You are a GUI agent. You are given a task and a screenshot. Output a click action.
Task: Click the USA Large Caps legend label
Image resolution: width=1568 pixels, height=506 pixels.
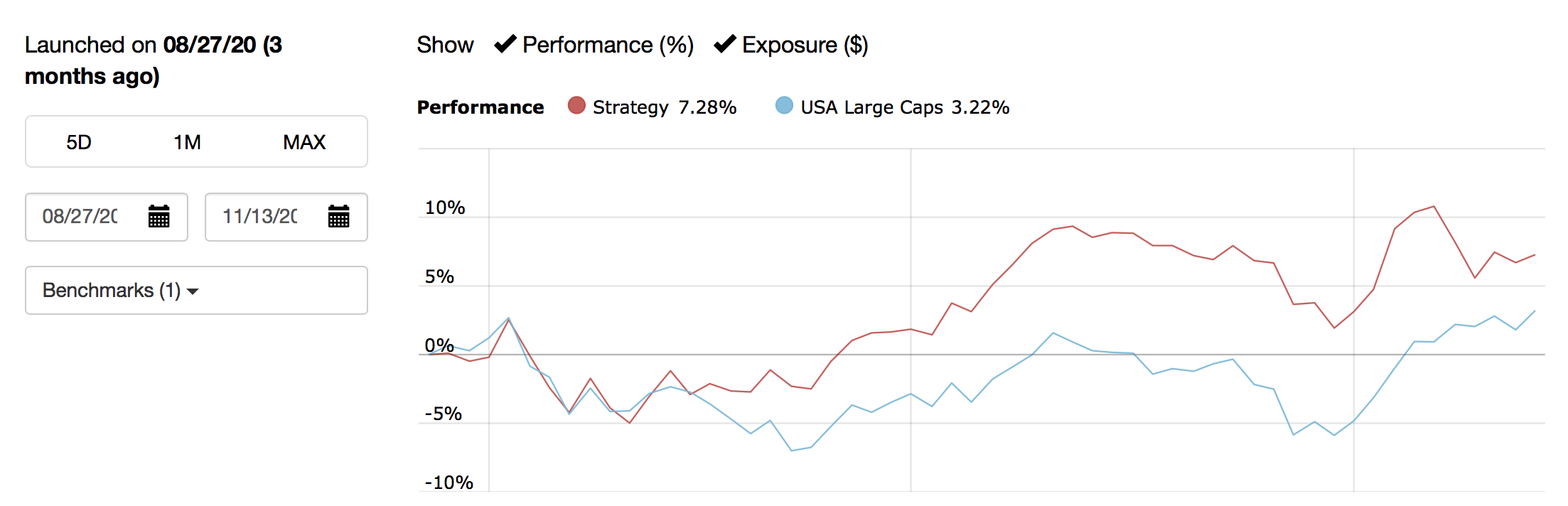click(x=871, y=107)
